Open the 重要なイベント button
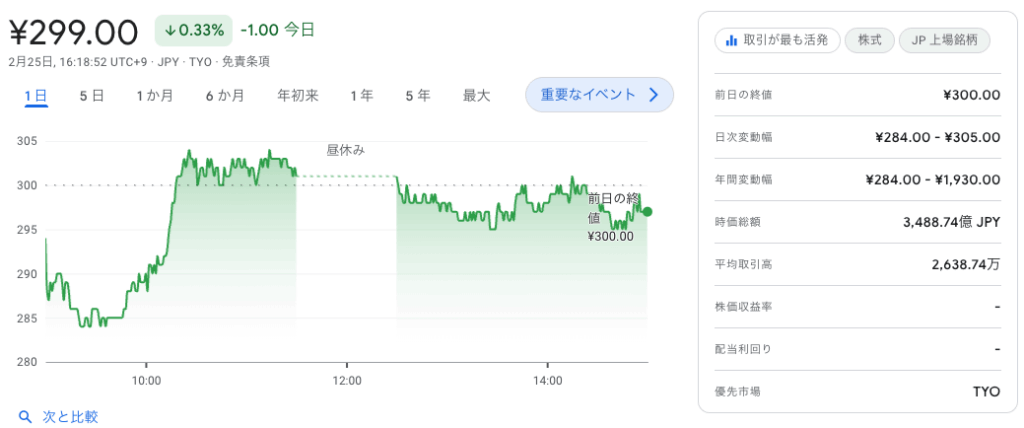1024x428 pixels. tap(598, 95)
